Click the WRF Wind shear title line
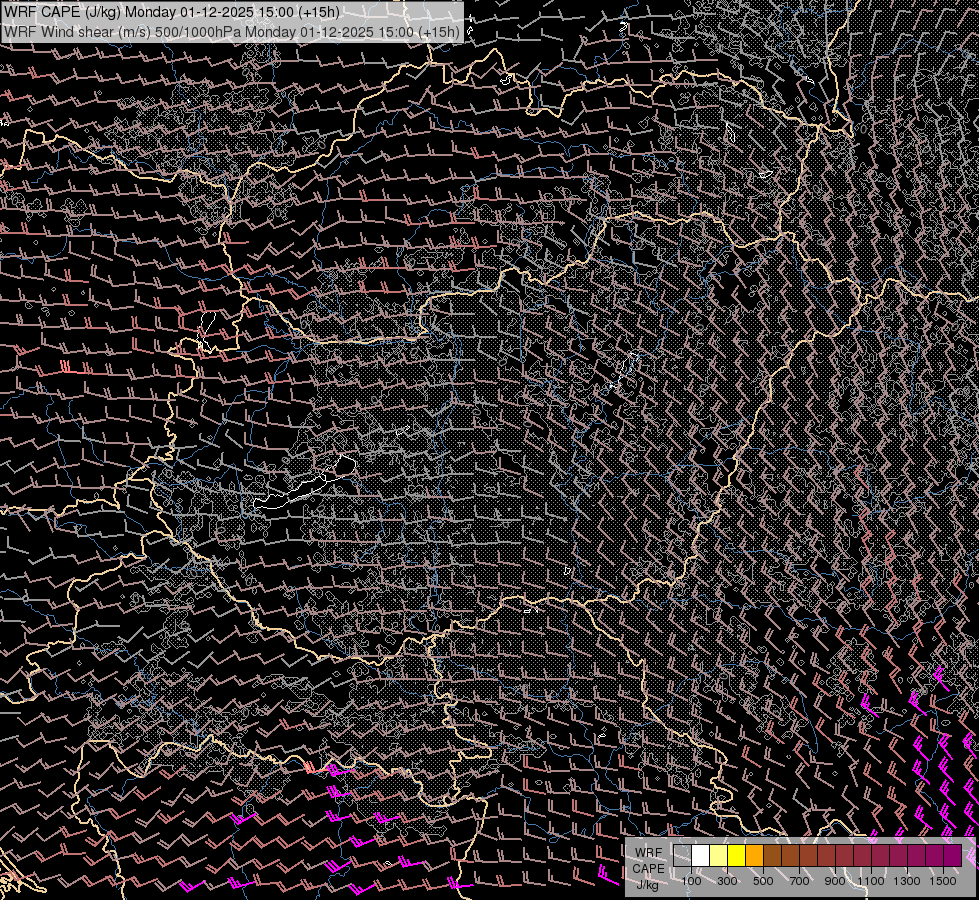 pyautogui.click(x=232, y=31)
